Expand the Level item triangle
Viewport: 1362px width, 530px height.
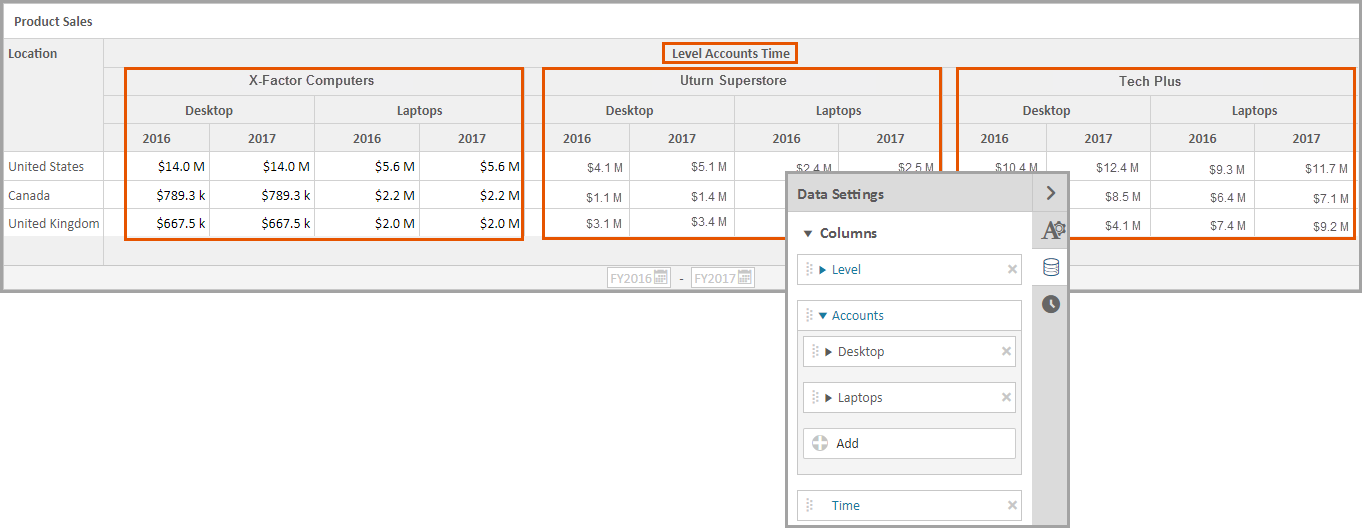pyautogui.click(x=823, y=269)
